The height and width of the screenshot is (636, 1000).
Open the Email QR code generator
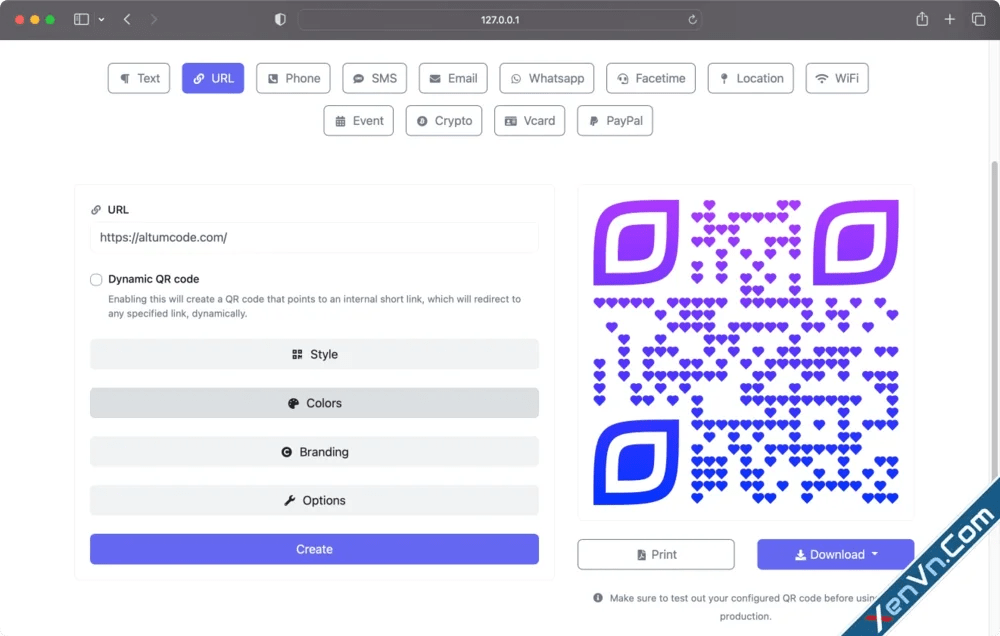[x=452, y=78]
